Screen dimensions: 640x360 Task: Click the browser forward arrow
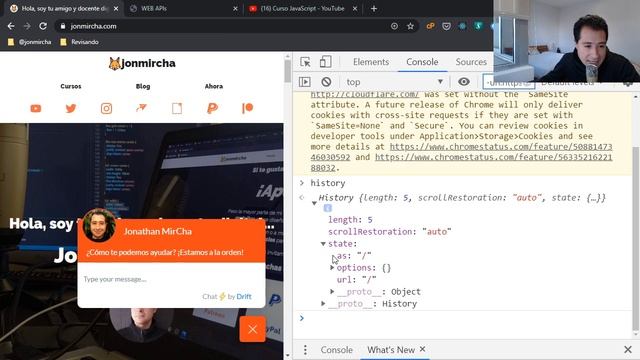(x=27, y=26)
